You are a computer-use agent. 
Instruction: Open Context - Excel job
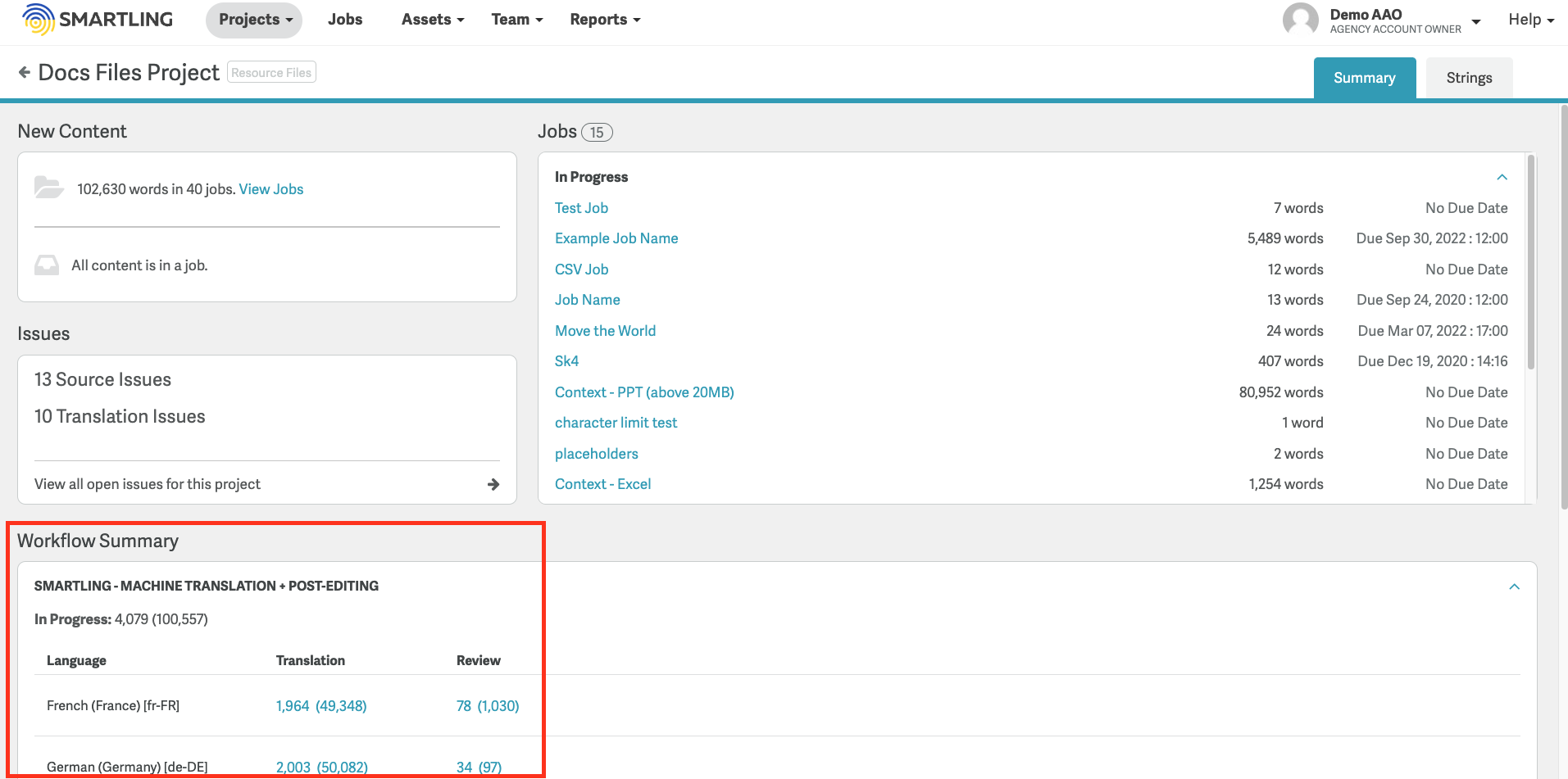(602, 484)
